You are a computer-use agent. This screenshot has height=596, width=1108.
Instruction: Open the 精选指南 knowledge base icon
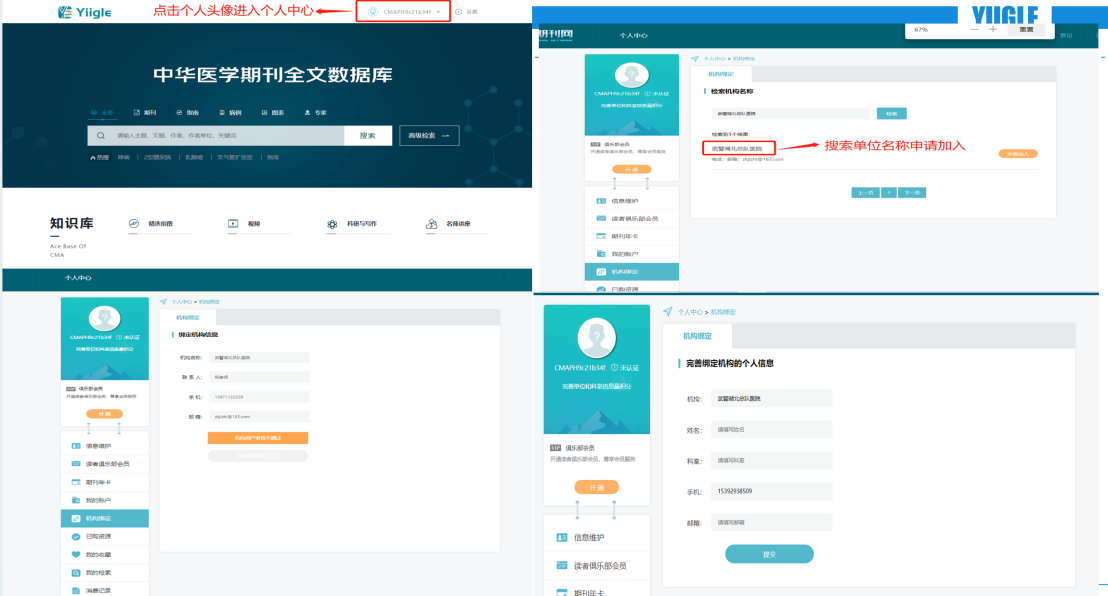coord(134,225)
